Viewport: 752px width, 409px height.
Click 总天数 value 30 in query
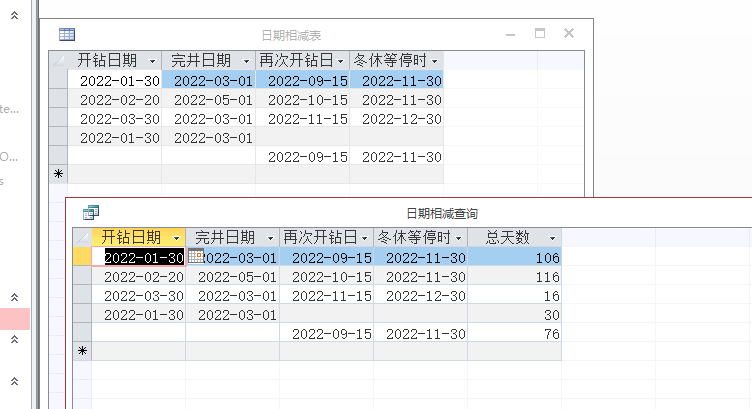point(515,315)
